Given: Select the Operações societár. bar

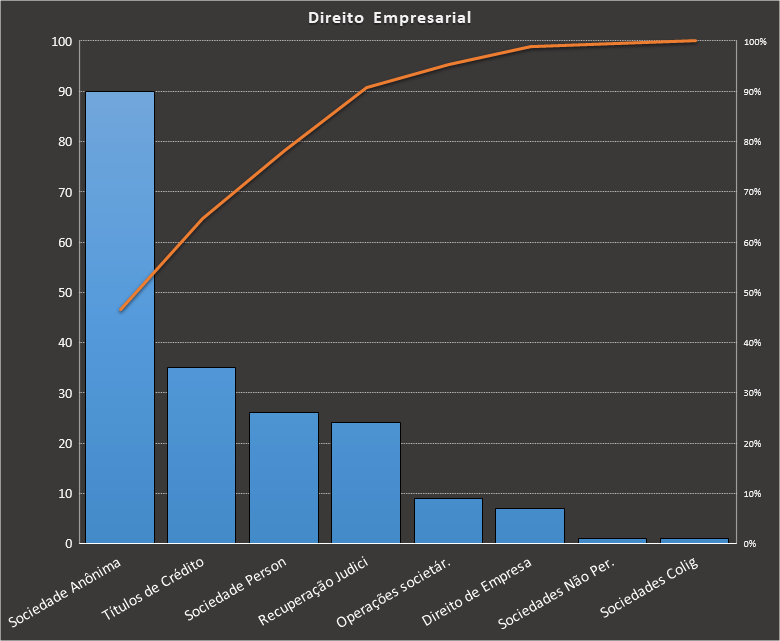Looking at the screenshot, I should coord(447,521).
